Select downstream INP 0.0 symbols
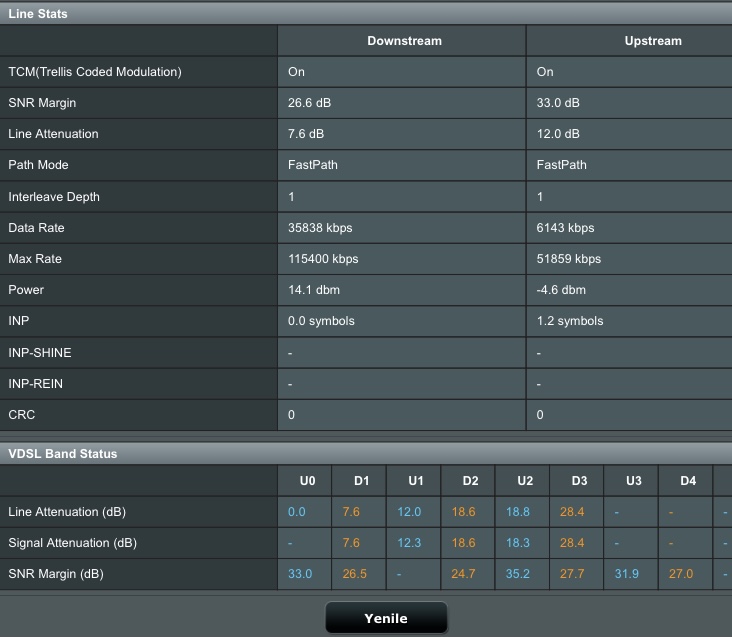Image resolution: width=732 pixels, height=637 pixels. (321, 321)
